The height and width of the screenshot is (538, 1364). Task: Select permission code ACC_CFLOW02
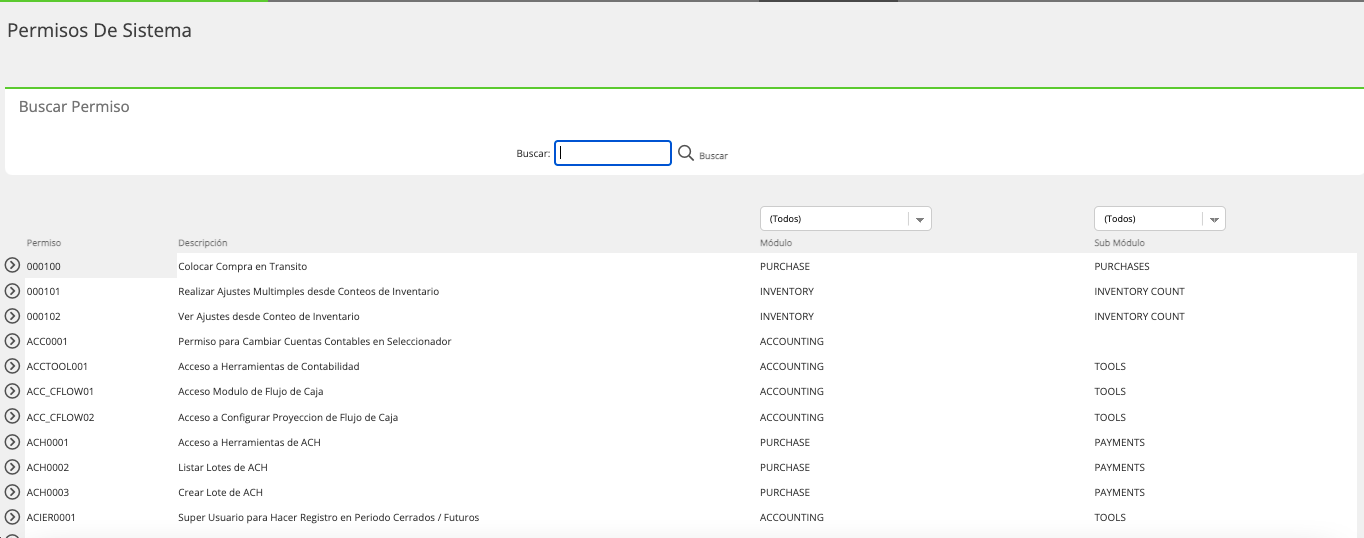(x=60, y=418)
